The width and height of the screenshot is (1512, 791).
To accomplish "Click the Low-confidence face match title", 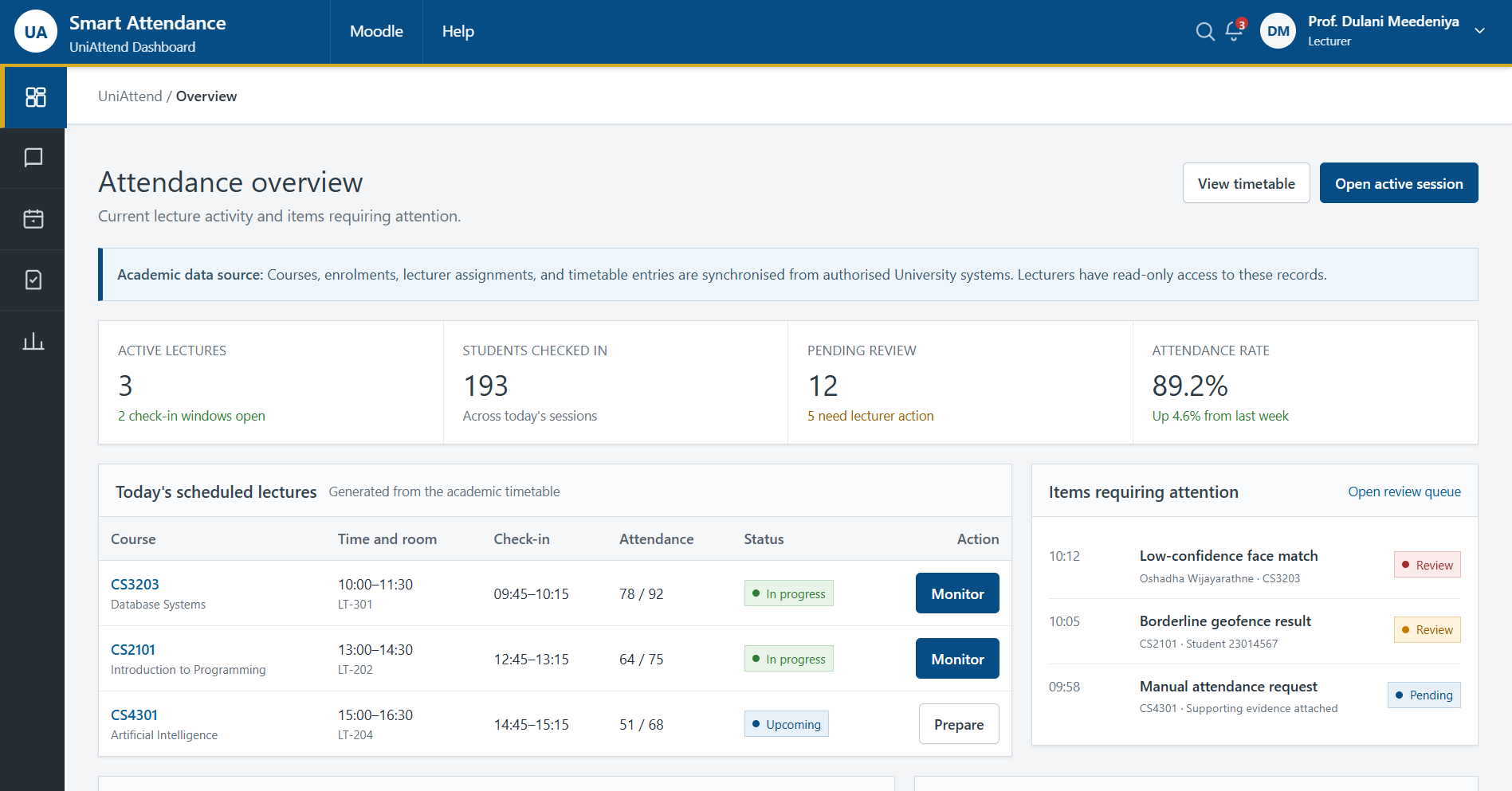I will pyautogui.click(x=1228, y=556).
